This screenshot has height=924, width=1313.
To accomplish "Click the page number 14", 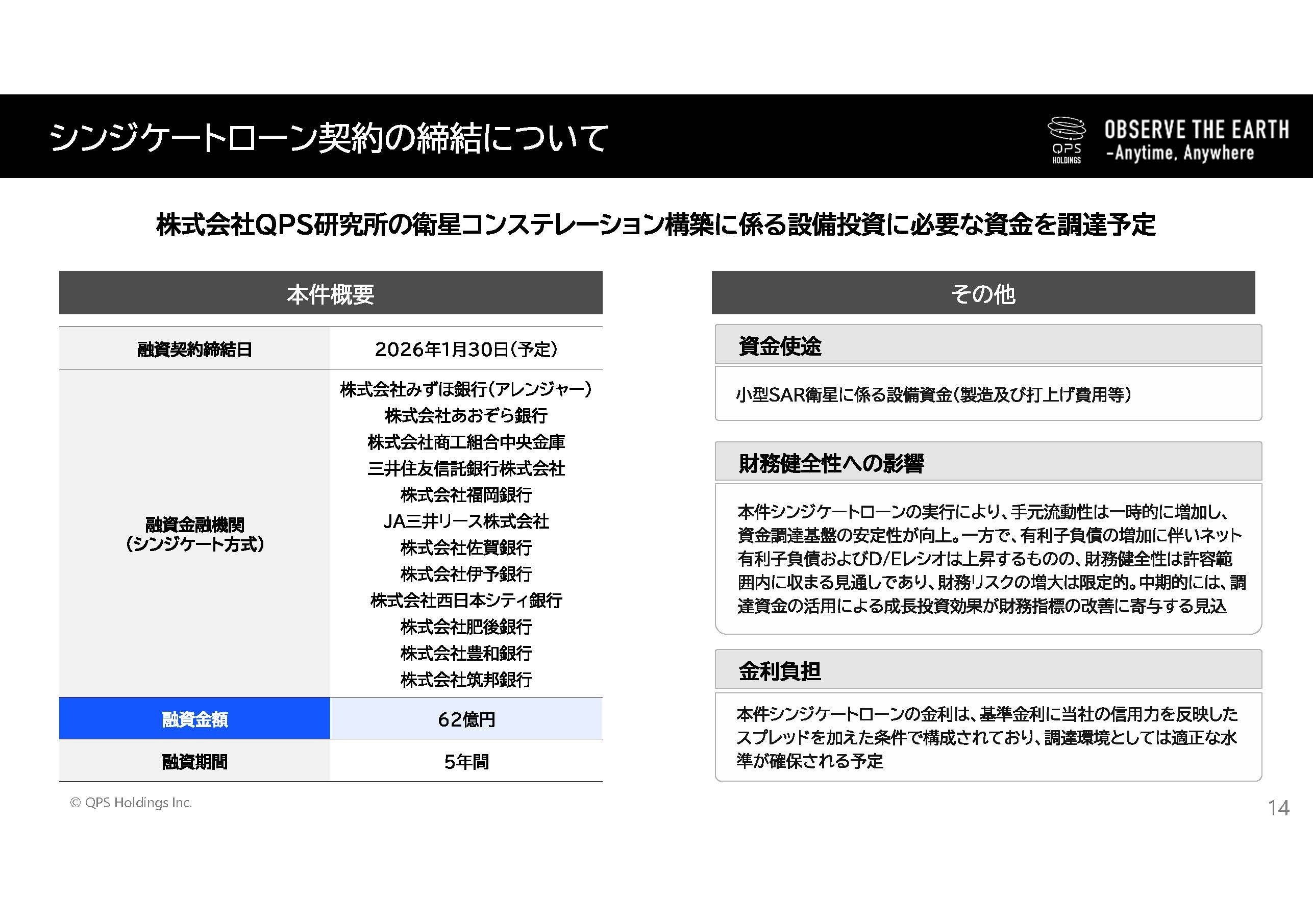I will coord(1278,807).
